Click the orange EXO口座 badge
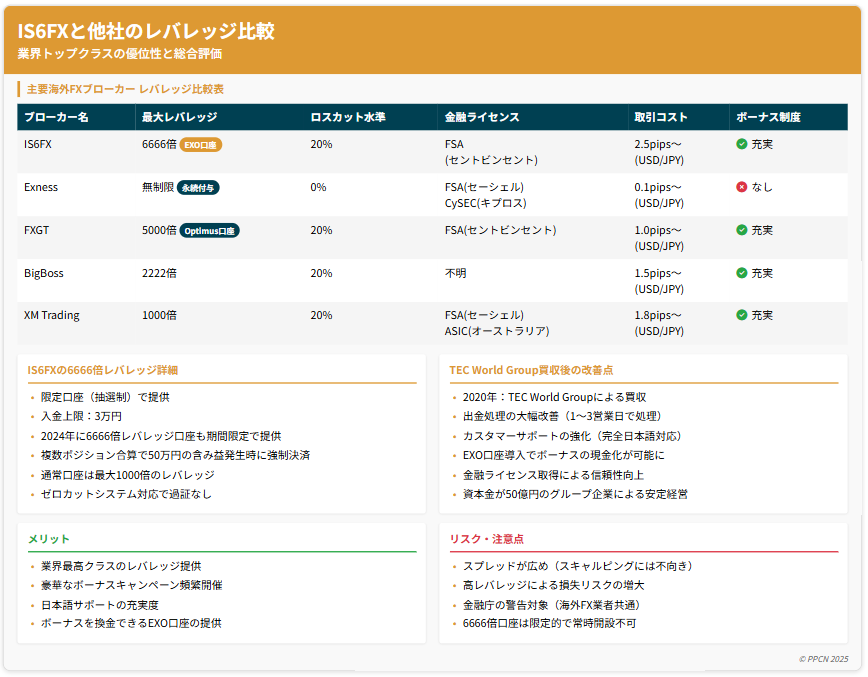This screenshot has width=868, height=677. point(201,145)
